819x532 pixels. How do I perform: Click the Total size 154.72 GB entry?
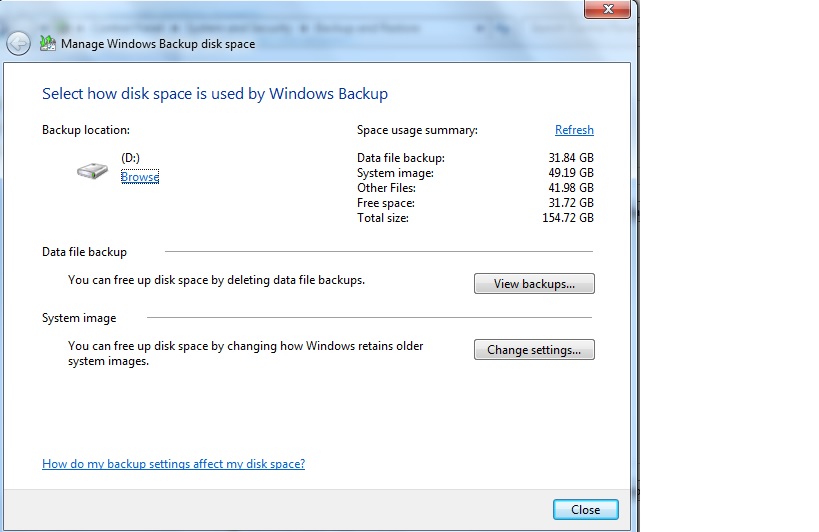point(475,218)
